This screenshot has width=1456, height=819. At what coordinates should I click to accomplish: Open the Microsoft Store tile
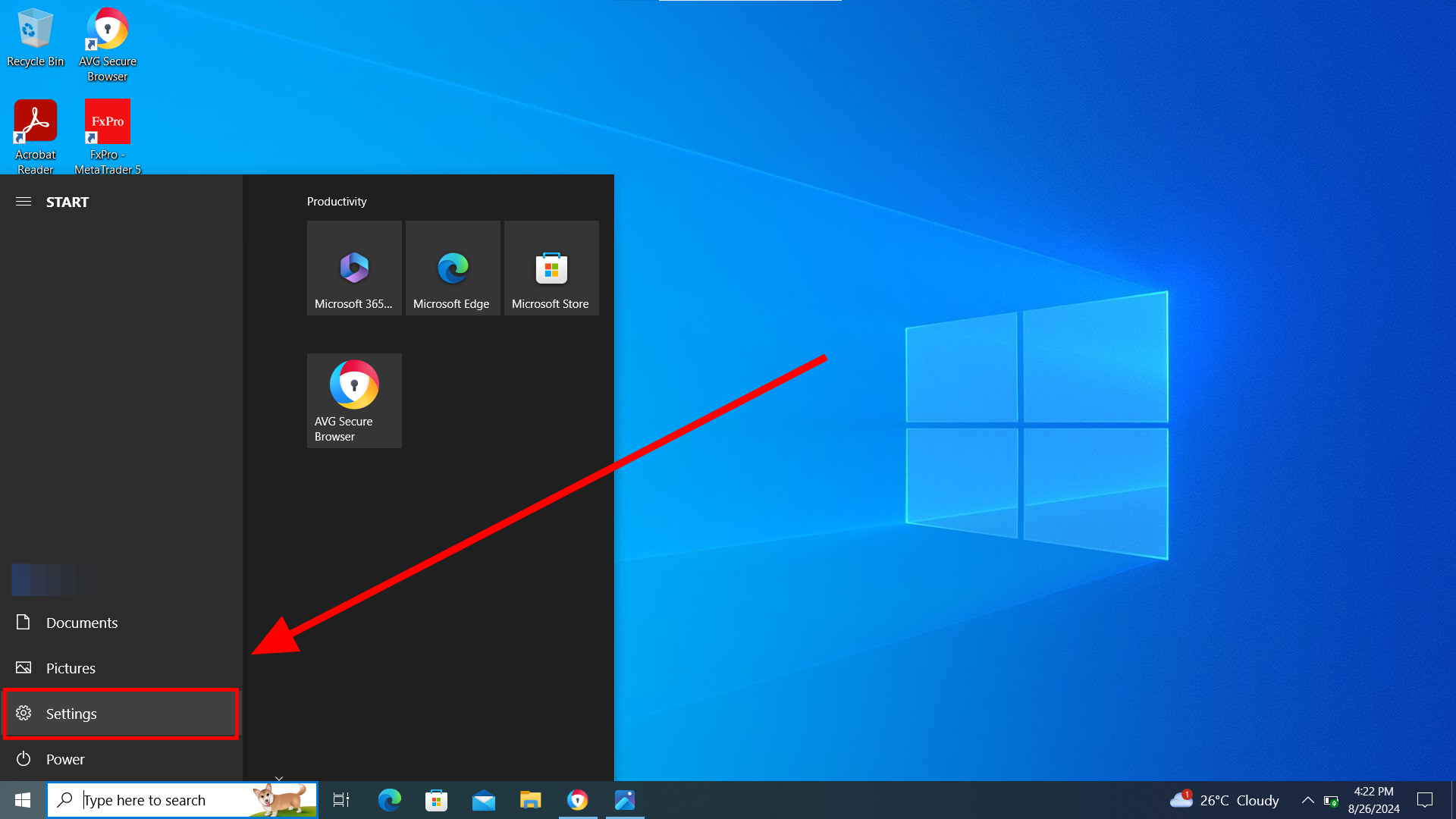coord(551,268)
